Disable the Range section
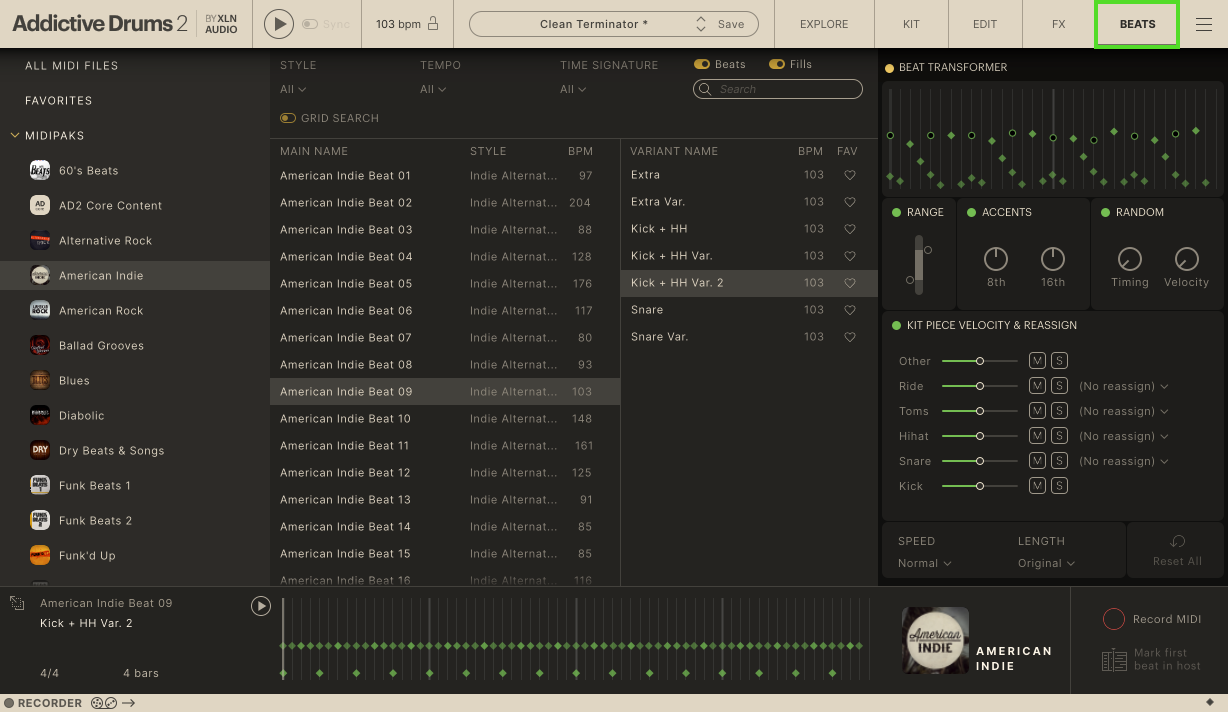The height and width of the screenshot is (712, 1228). [895, 212]
